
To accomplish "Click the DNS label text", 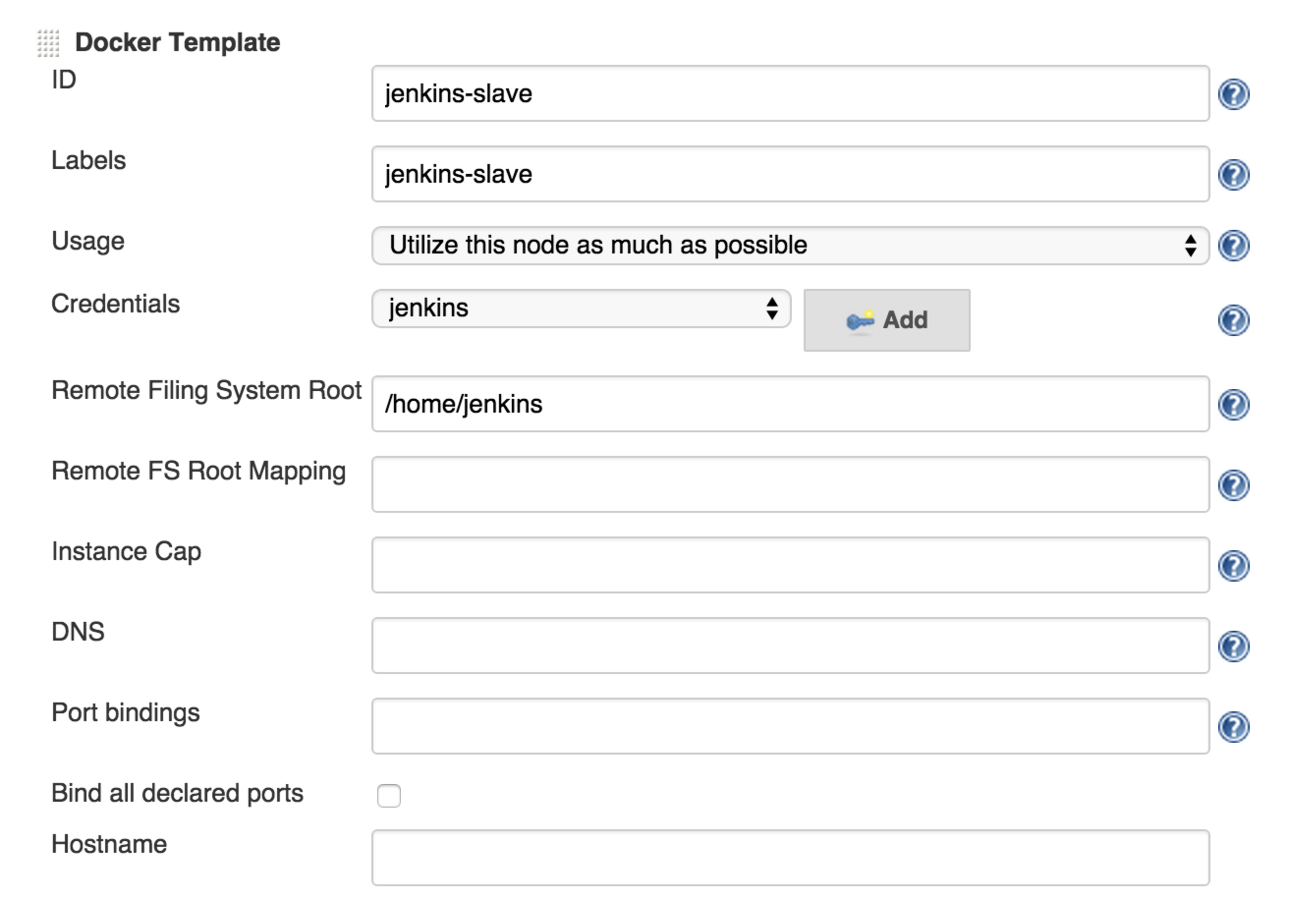I will tap(78, 632).
